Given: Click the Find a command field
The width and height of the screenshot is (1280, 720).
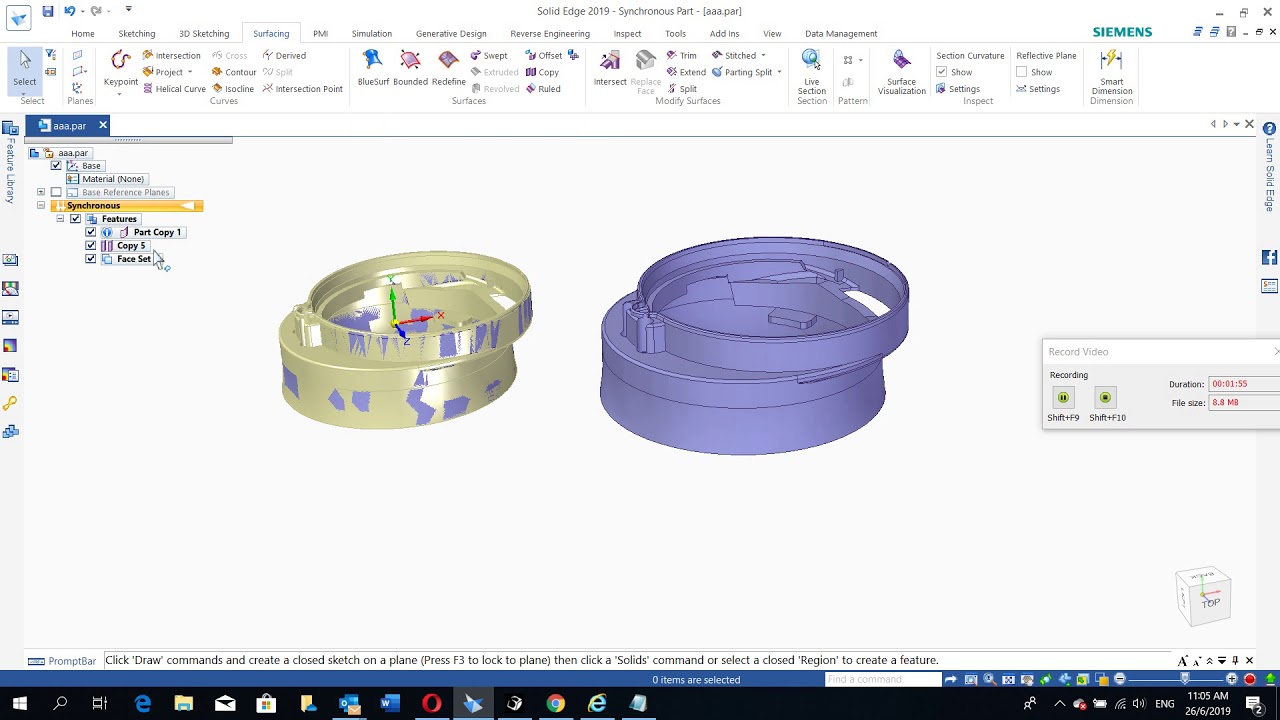Looking at the screenshot, I should [883, 680].
